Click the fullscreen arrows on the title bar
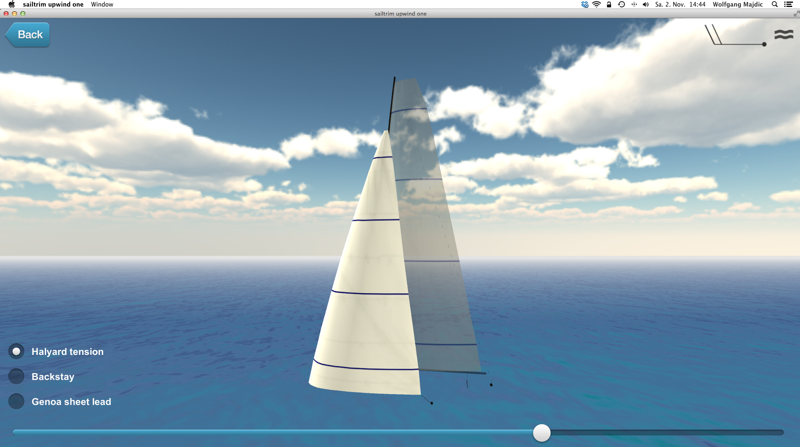Image resolution: width=800 pixels, height=447 pixels. pyautogui.click(x=796, y=14)
